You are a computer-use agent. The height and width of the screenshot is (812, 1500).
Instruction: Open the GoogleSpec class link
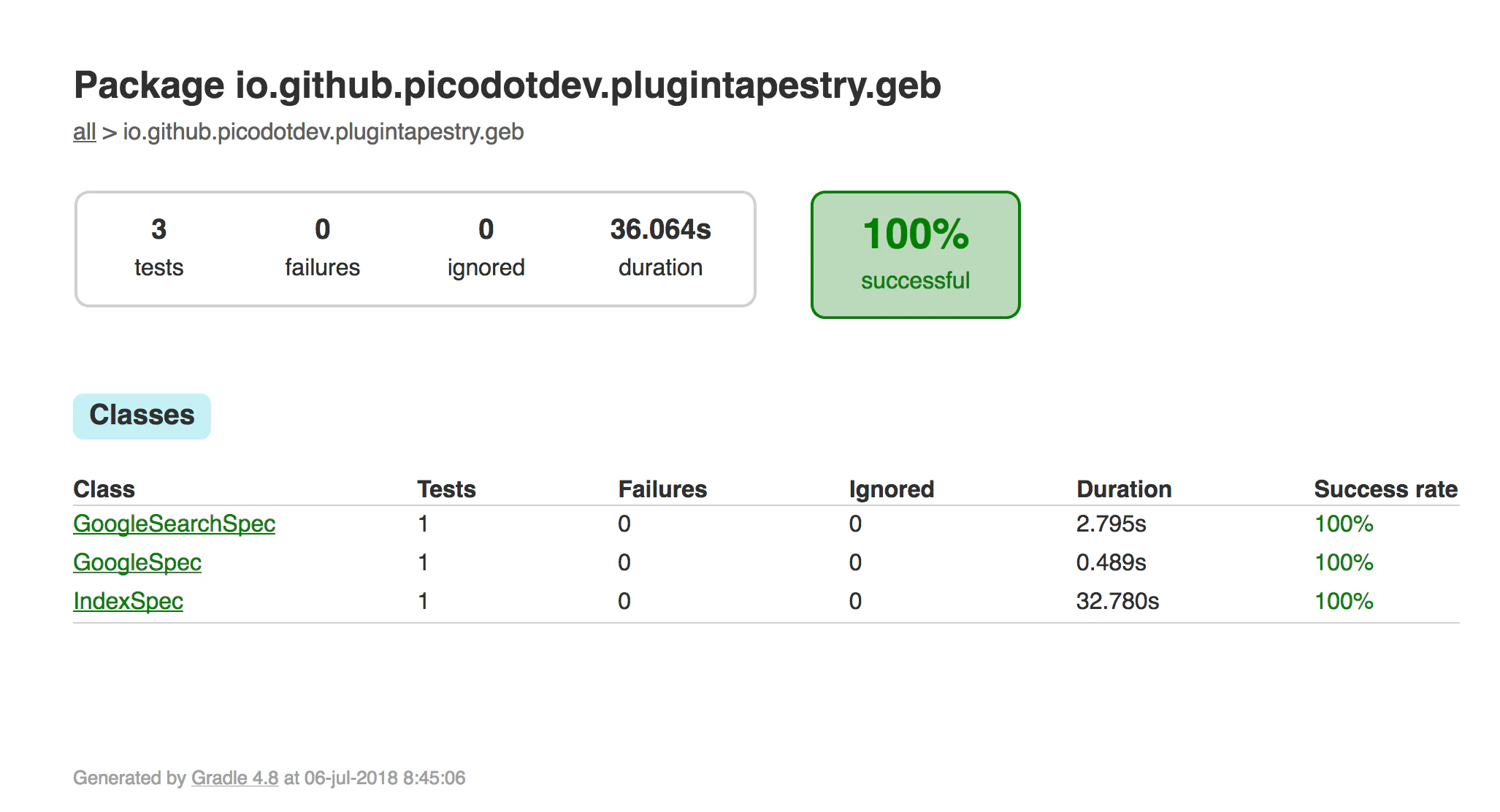click(x=137, y=562)
